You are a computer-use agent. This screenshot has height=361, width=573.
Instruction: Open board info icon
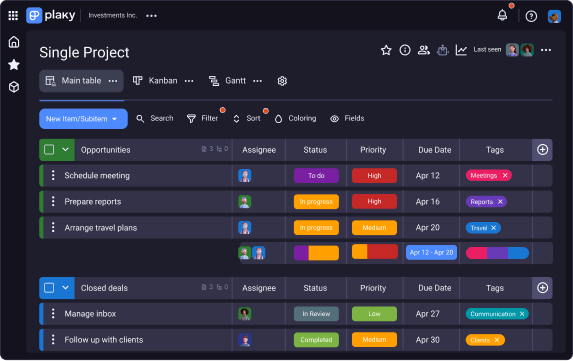405,50
